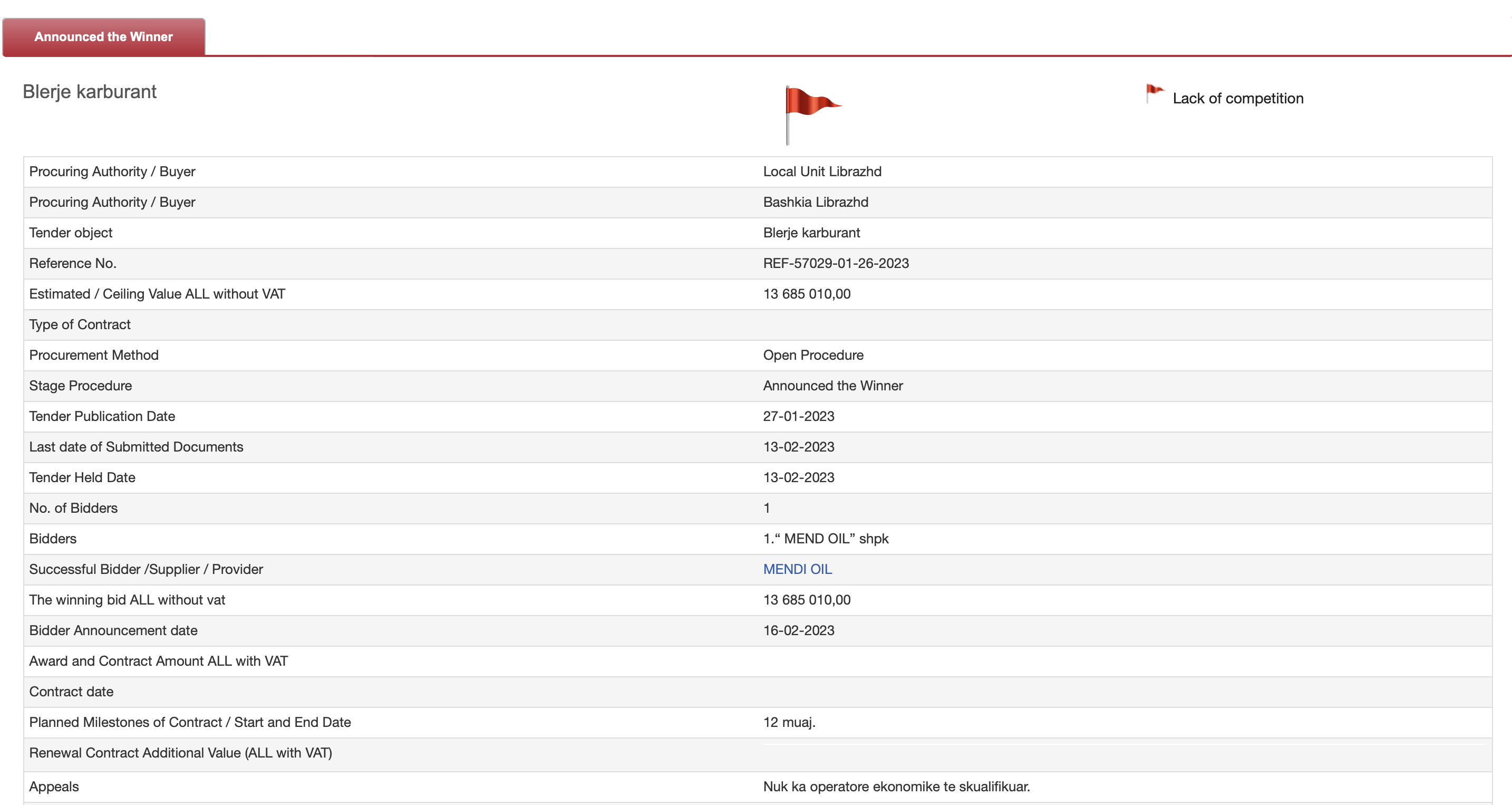Image resolution: width=1512 pixels, height=805 pixels.
Task: Click the Tender Publication Date label
Action: pos(102,416)
